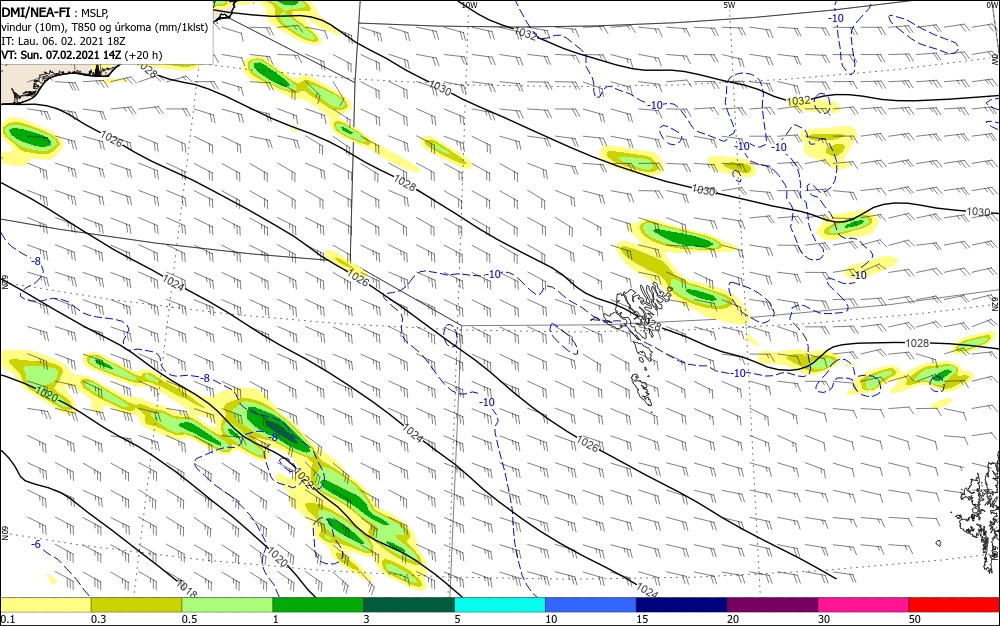Select the 'IT: Lau. 06. 02. 2021 18Z' line
This screenshot has height=626, width=1000.
point(63,41)
